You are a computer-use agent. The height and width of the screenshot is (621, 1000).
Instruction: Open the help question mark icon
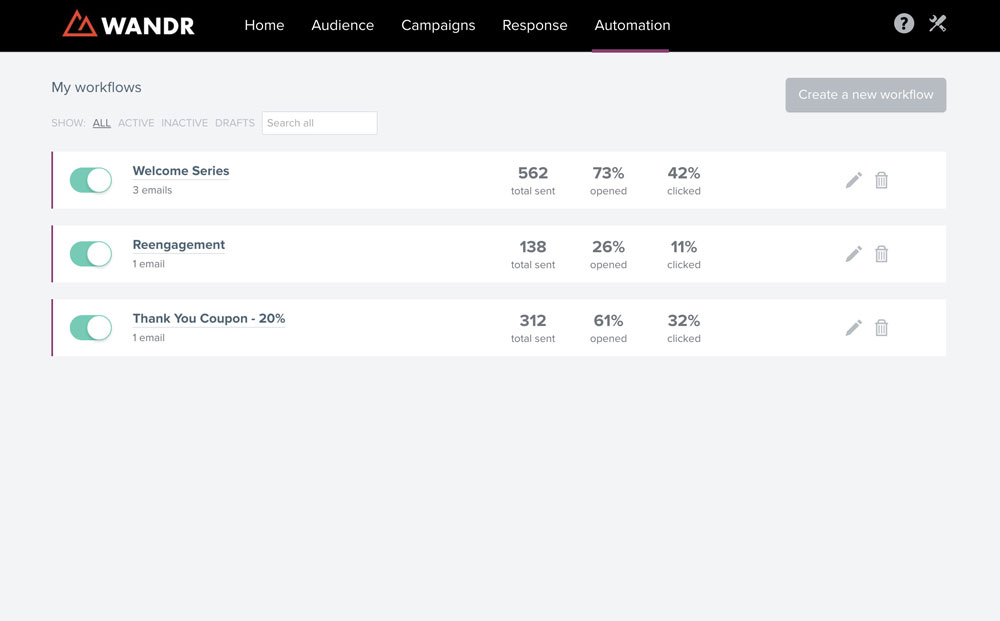[903, 24]
